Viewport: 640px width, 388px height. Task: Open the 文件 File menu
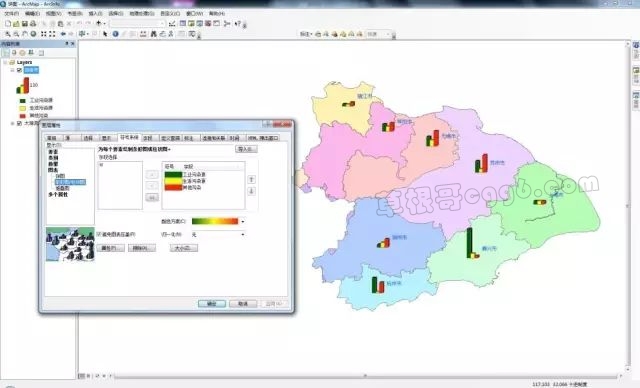(x=11, y=13)
